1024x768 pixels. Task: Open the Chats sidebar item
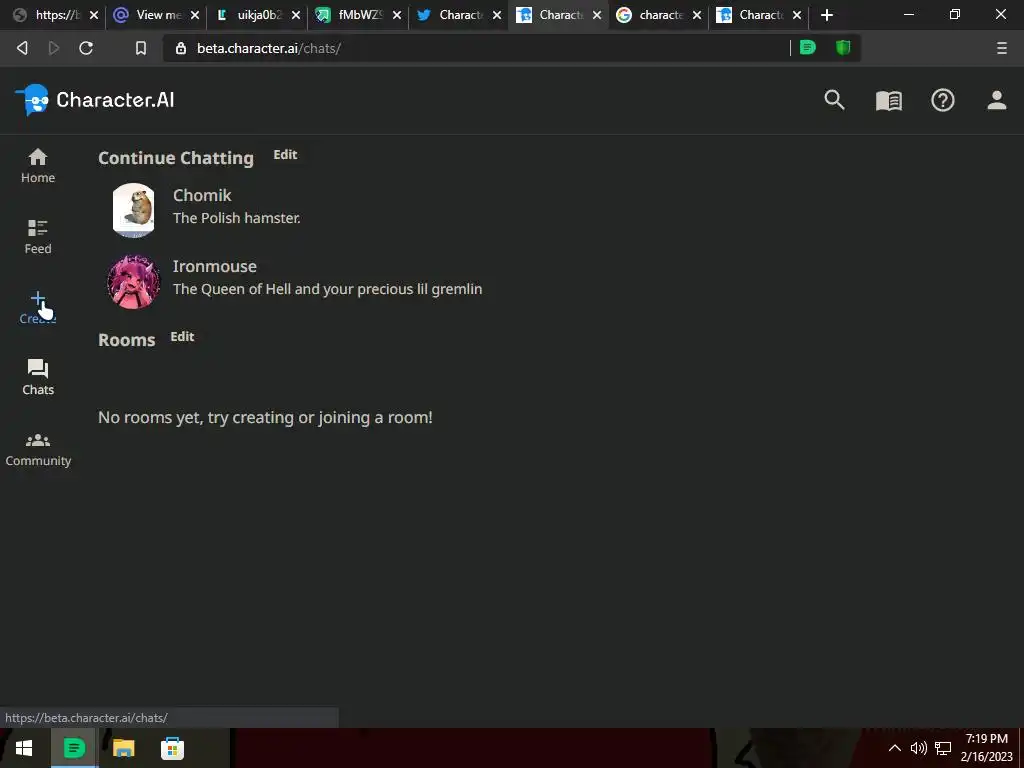[x=38, y=377]
